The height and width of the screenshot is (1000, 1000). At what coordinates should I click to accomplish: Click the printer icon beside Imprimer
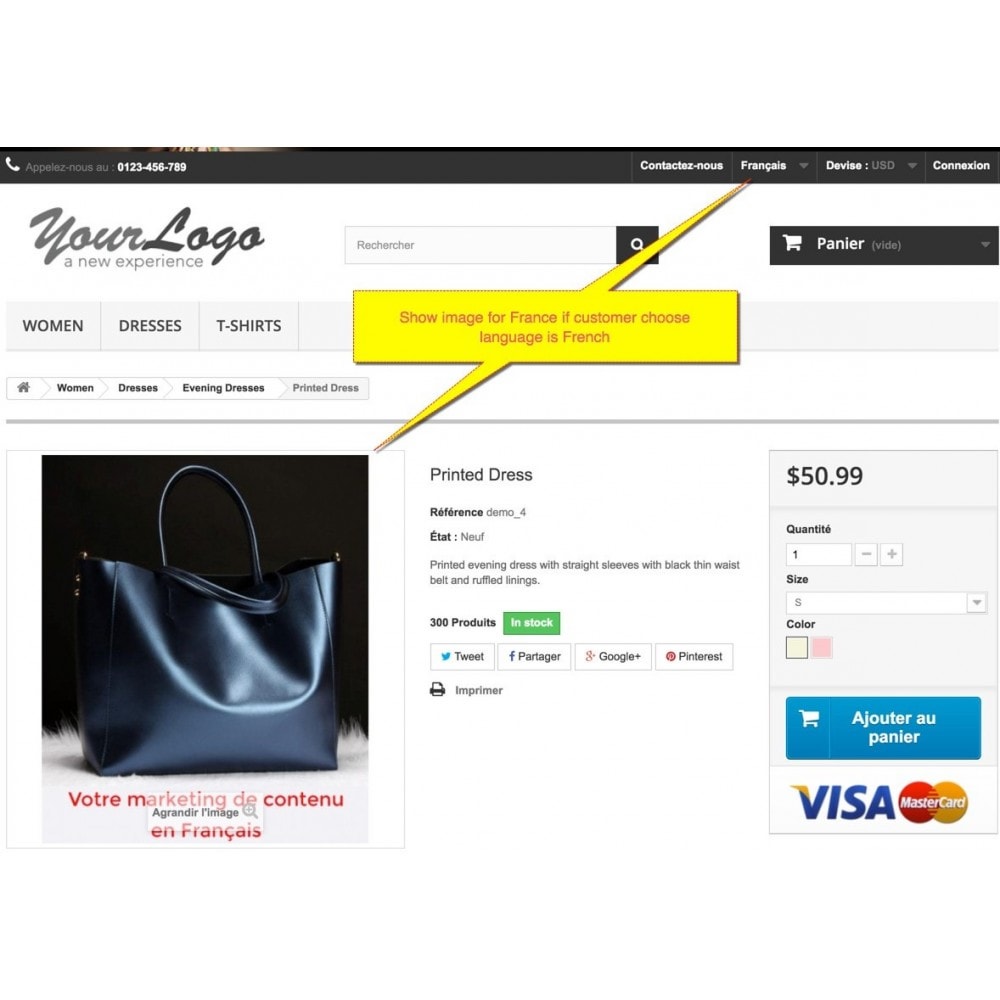point(438,690)
